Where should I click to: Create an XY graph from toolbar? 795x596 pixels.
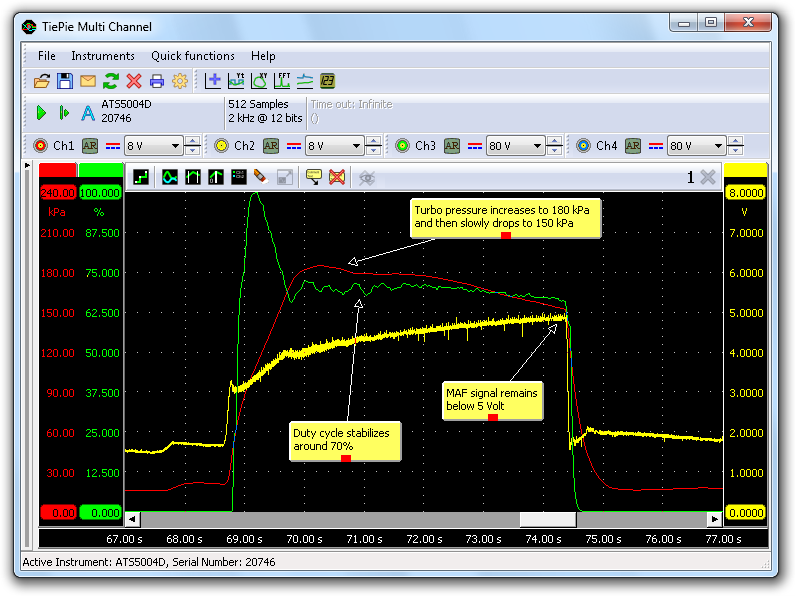click(x=258, y=81)
